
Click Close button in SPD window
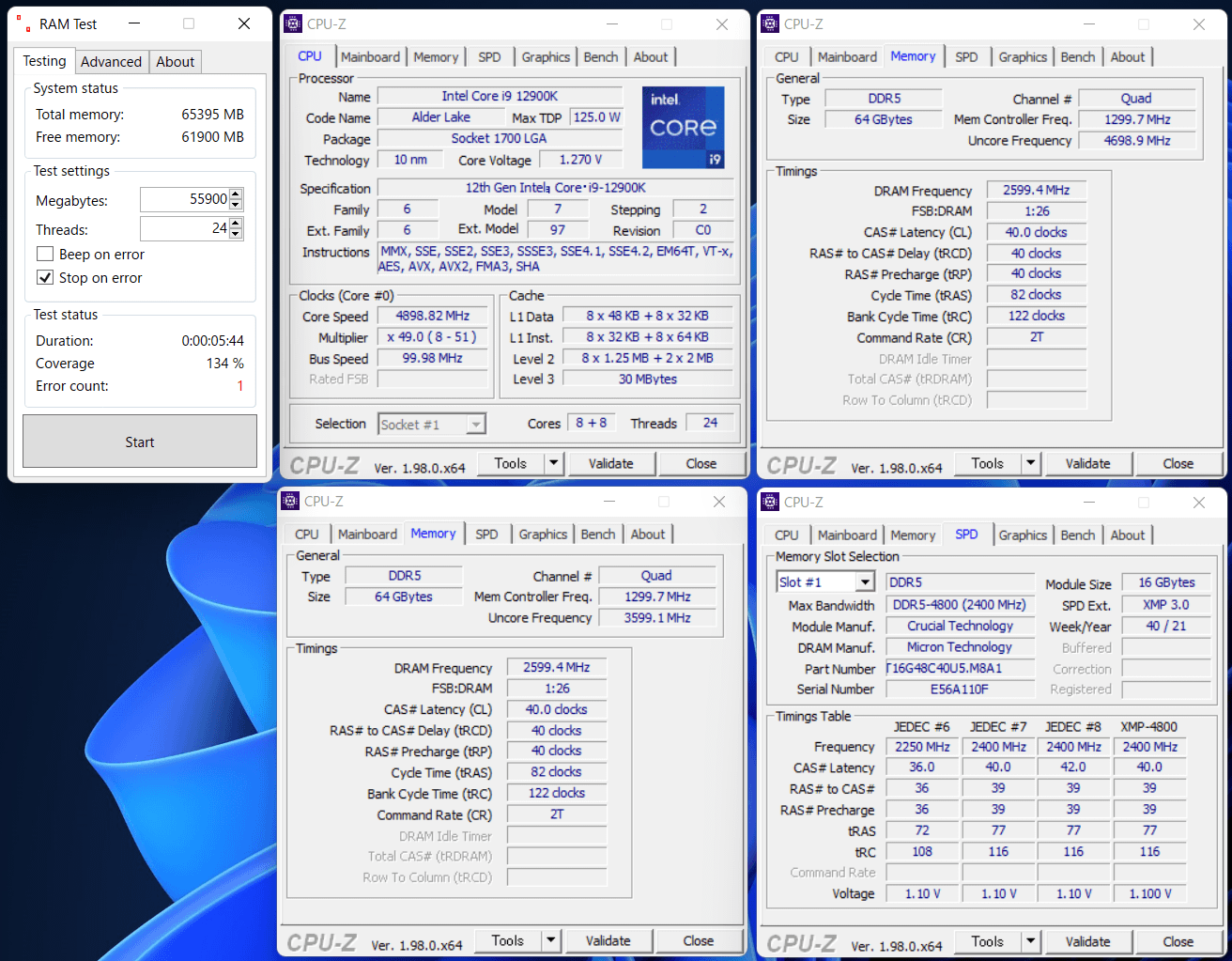1178,941
